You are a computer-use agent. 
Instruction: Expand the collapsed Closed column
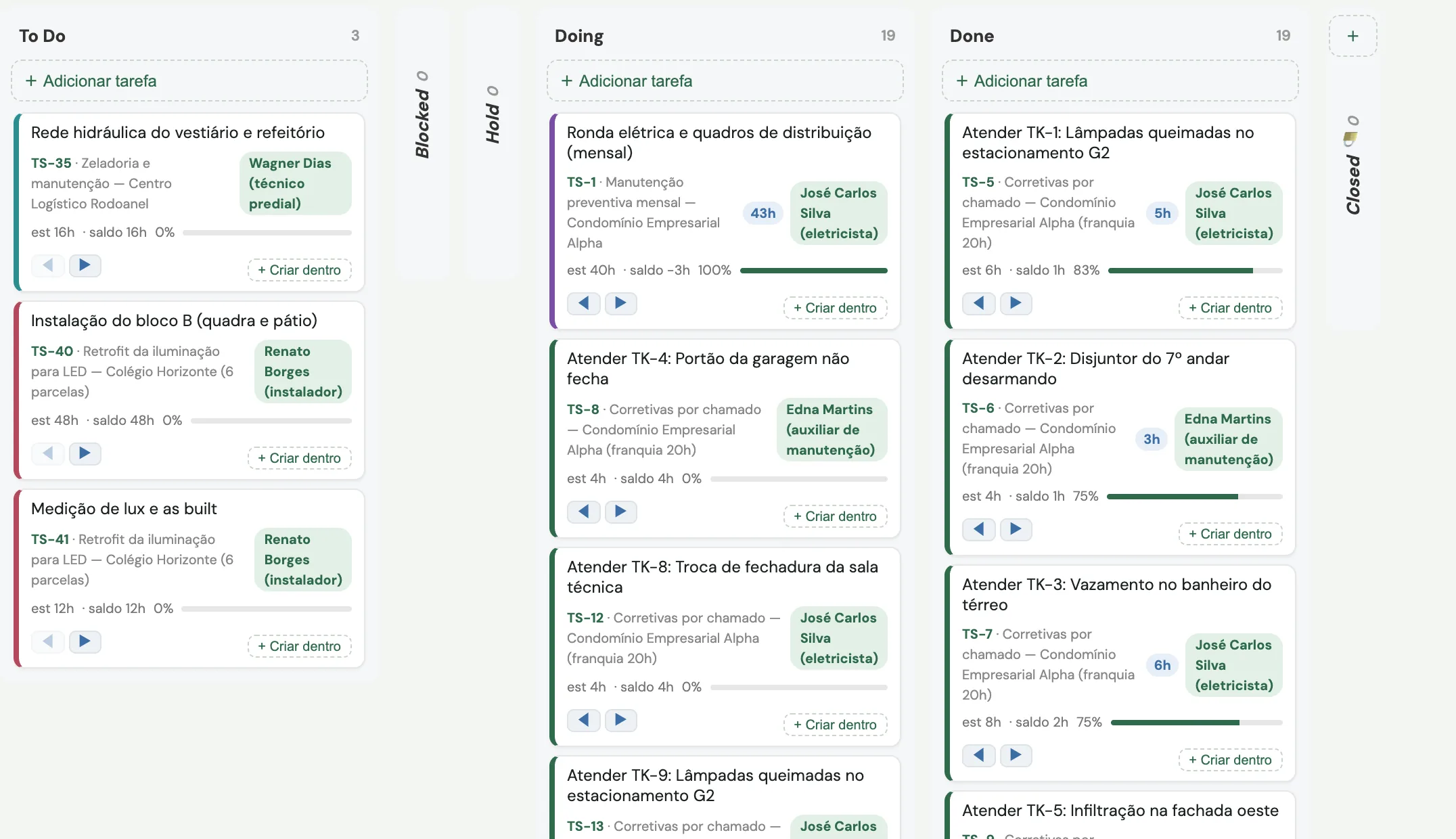point(1352,165)
